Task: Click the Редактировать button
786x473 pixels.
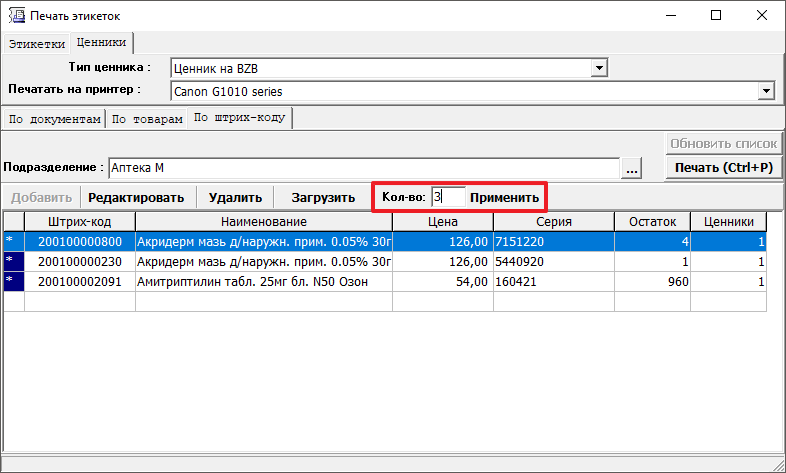Action: coord(136,198)
